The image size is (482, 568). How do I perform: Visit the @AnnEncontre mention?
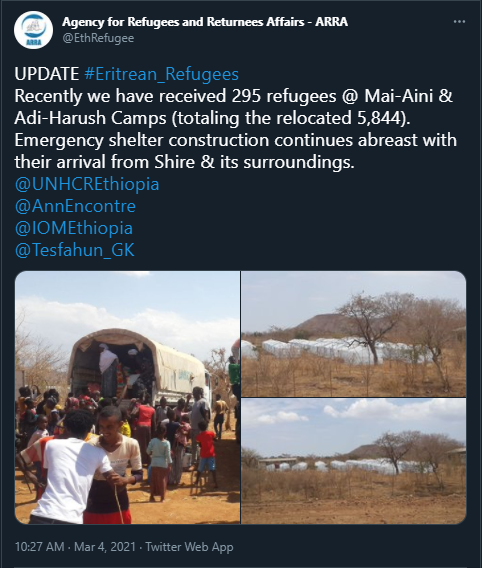pos(75,206)
